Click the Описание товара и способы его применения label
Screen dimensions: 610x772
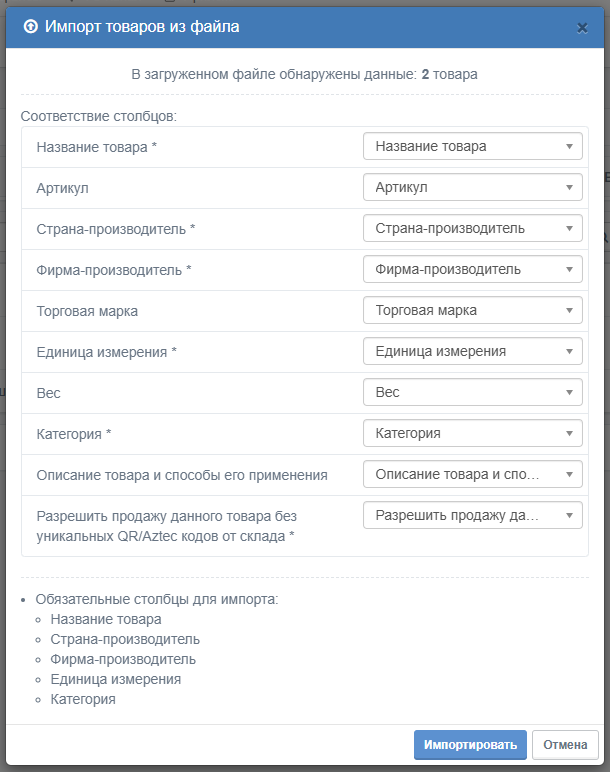[x=182, y=475]
